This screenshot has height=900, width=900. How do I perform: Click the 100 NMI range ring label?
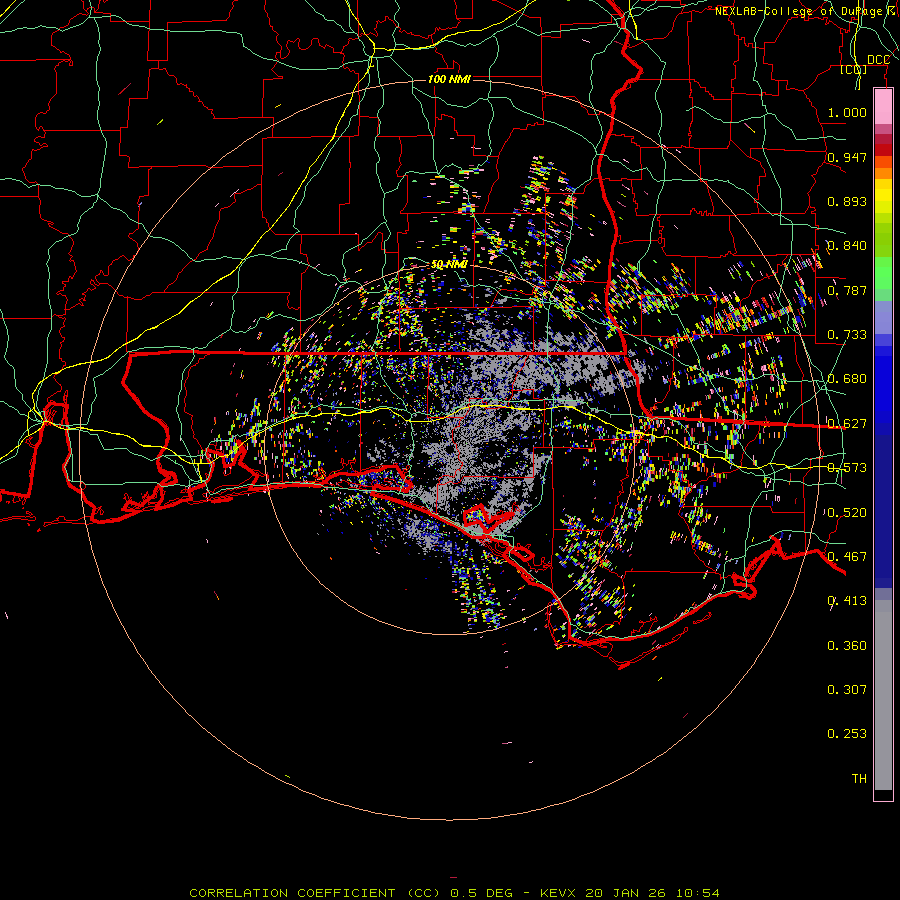tap(449, 79)
